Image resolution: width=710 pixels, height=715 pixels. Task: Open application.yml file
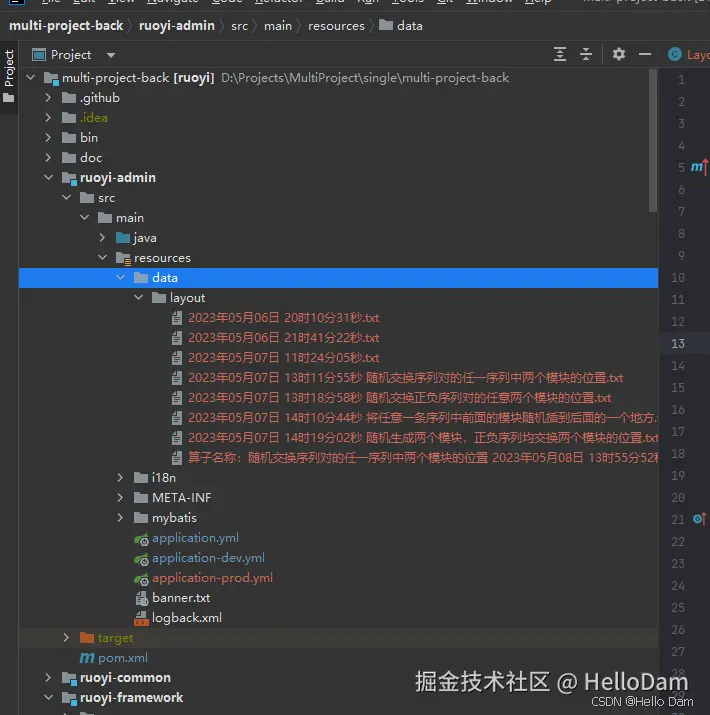[195, 538]
